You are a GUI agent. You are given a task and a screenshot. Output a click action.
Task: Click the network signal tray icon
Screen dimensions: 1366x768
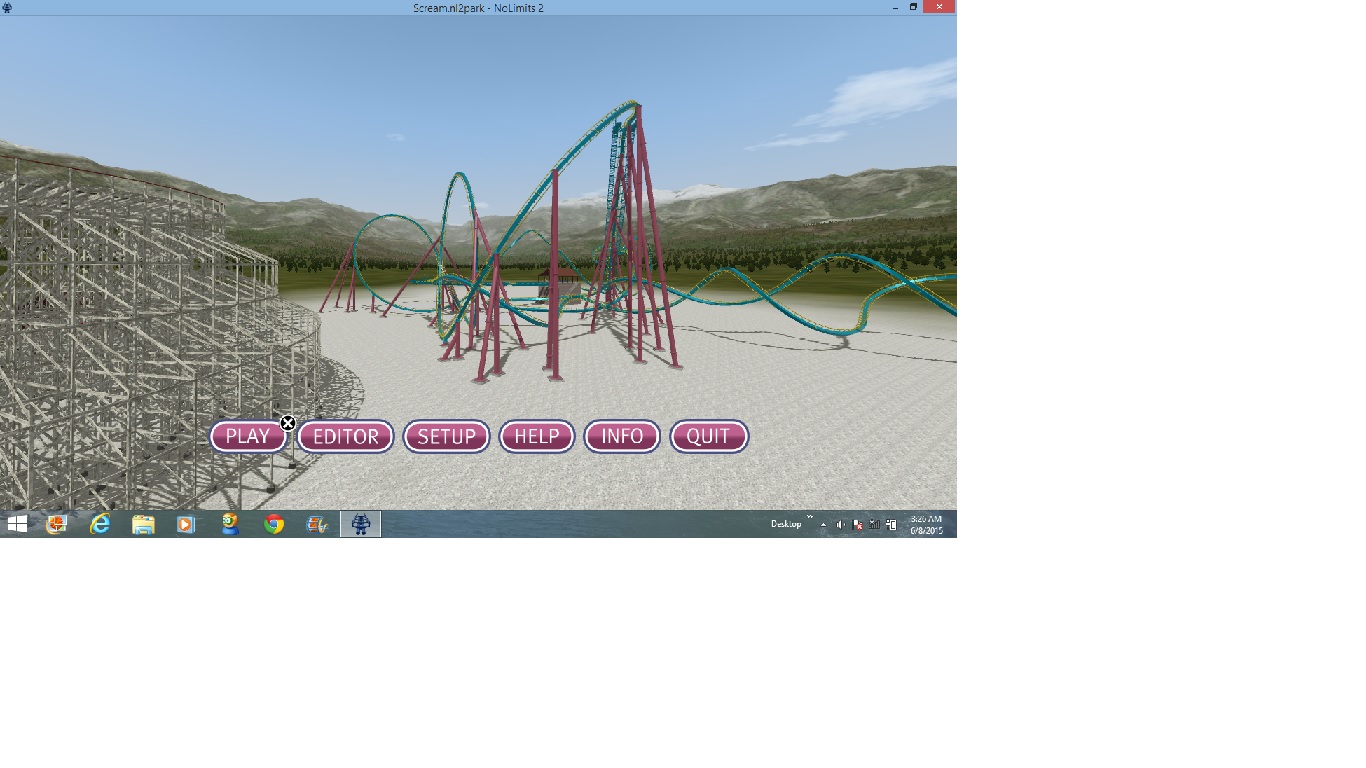click(x=874, y=525)
